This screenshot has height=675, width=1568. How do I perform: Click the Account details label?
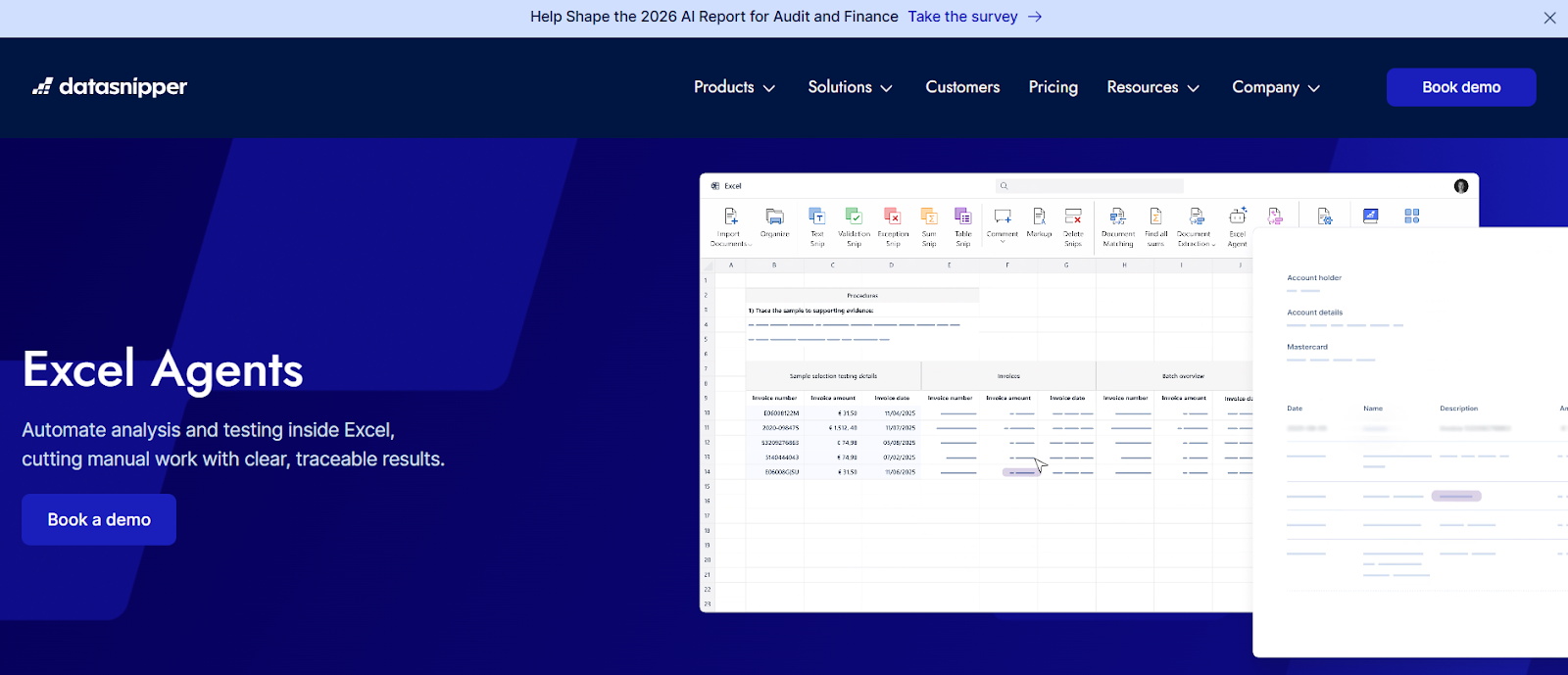(x=1314, y=313)
